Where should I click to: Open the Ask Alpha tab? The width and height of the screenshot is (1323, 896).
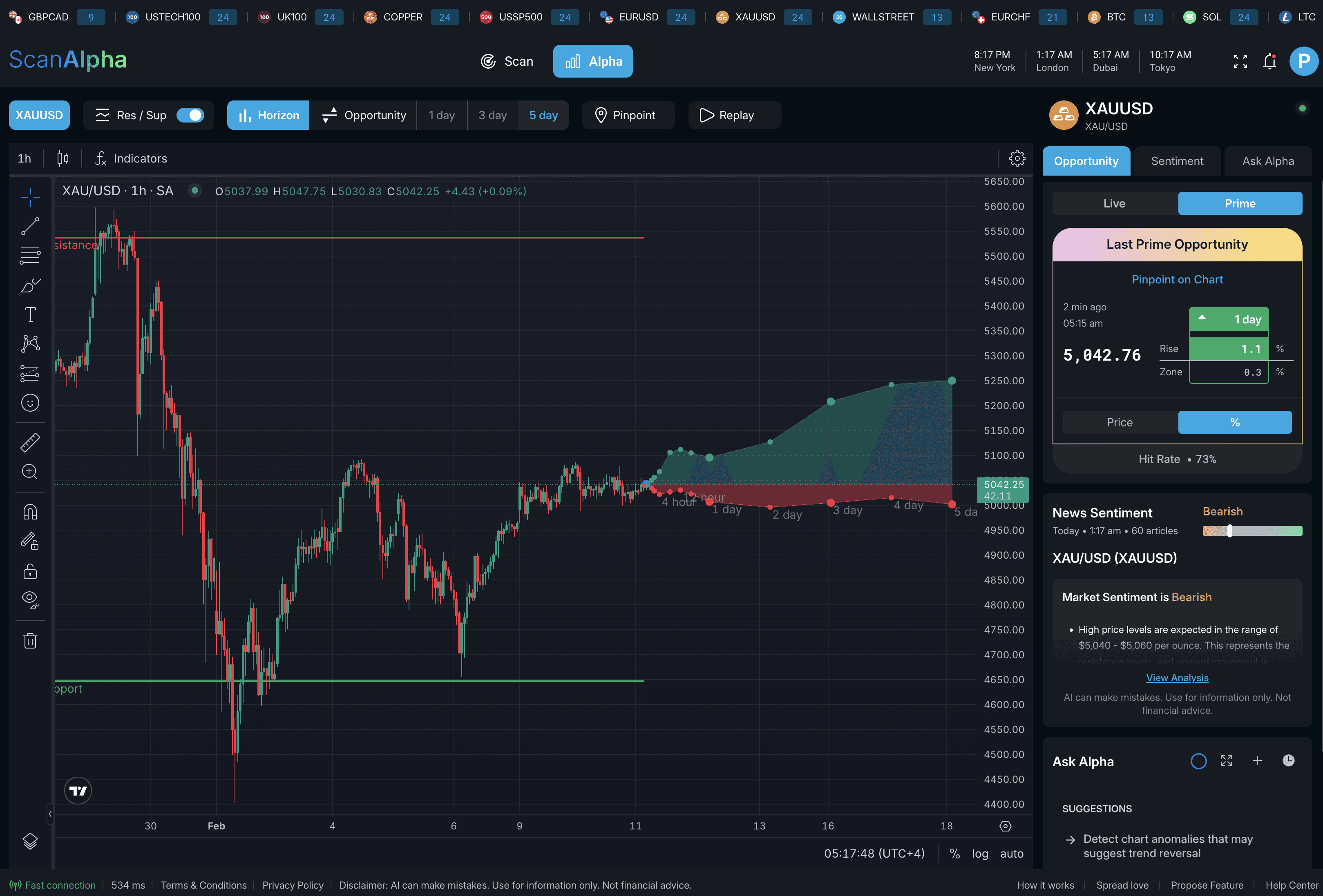(1268, 160)
